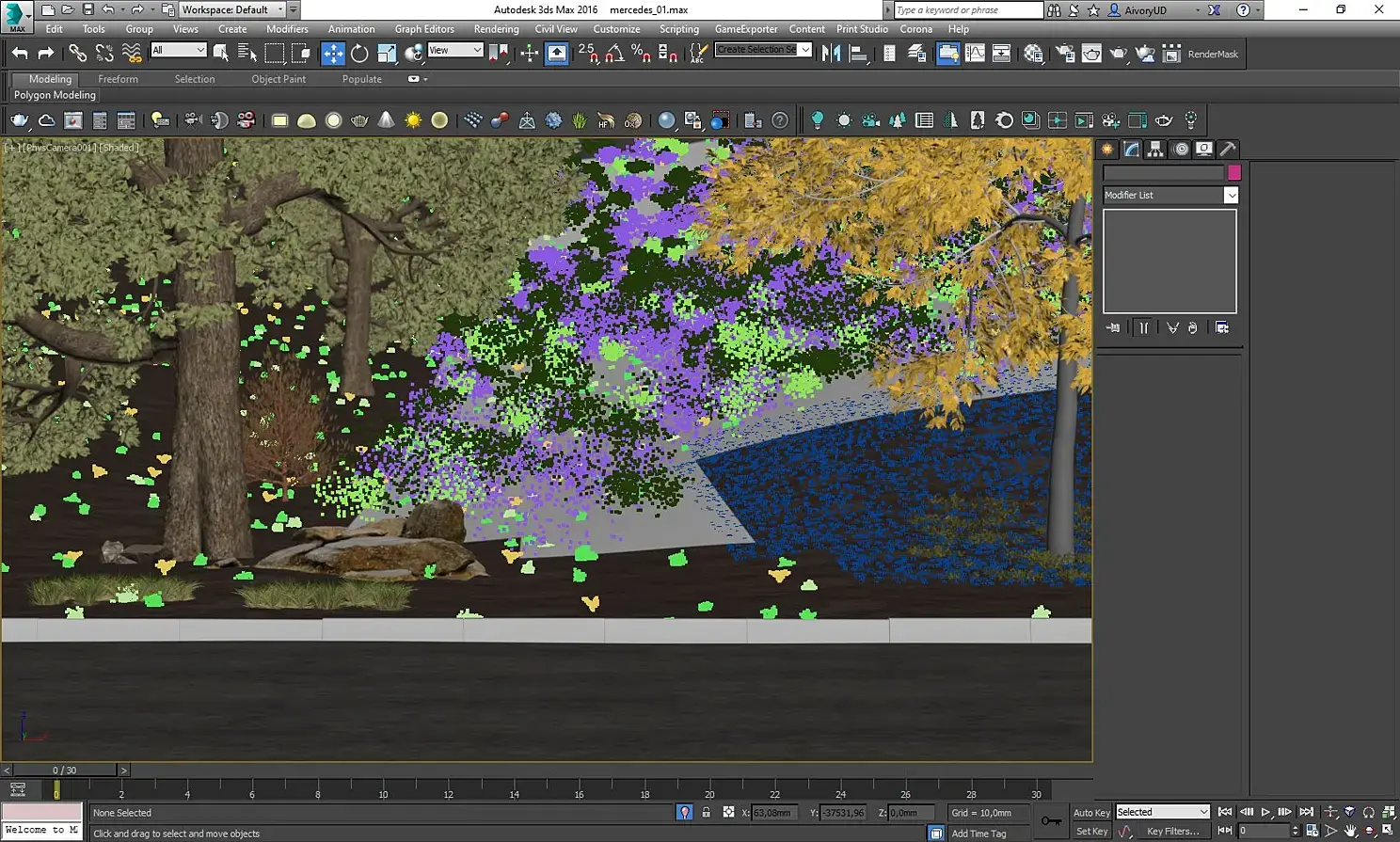Click the Key Filters button
1400x842 pixels.
pyautogui.click(x=1172, y=832)
